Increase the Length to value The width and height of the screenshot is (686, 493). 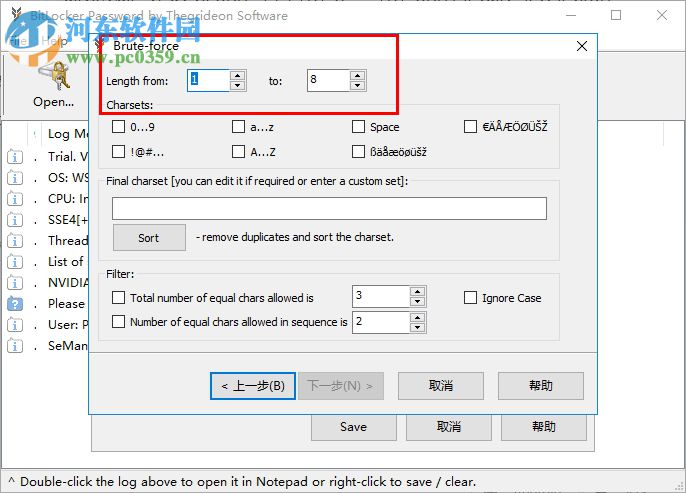coord(357,76)
